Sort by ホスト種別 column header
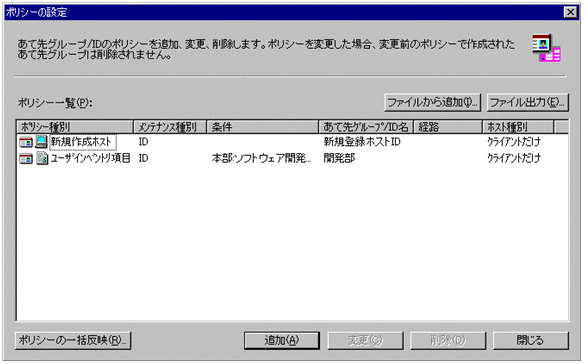585x364 pixels. click(518, 127)
